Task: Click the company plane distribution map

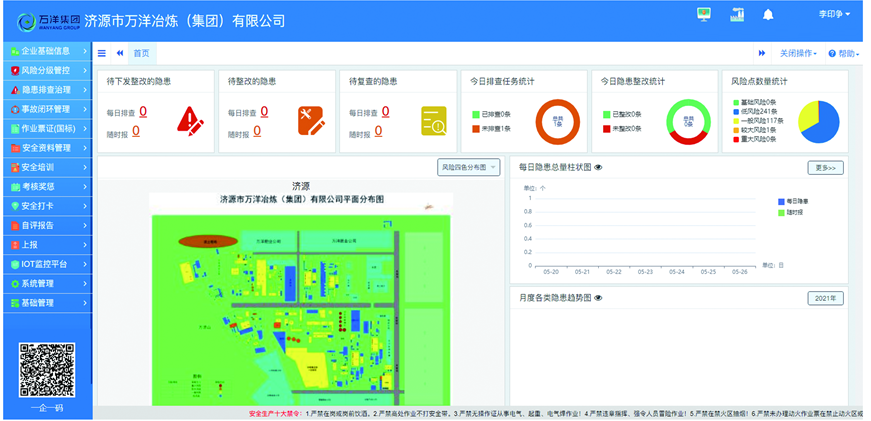Action: coord(301,310)
